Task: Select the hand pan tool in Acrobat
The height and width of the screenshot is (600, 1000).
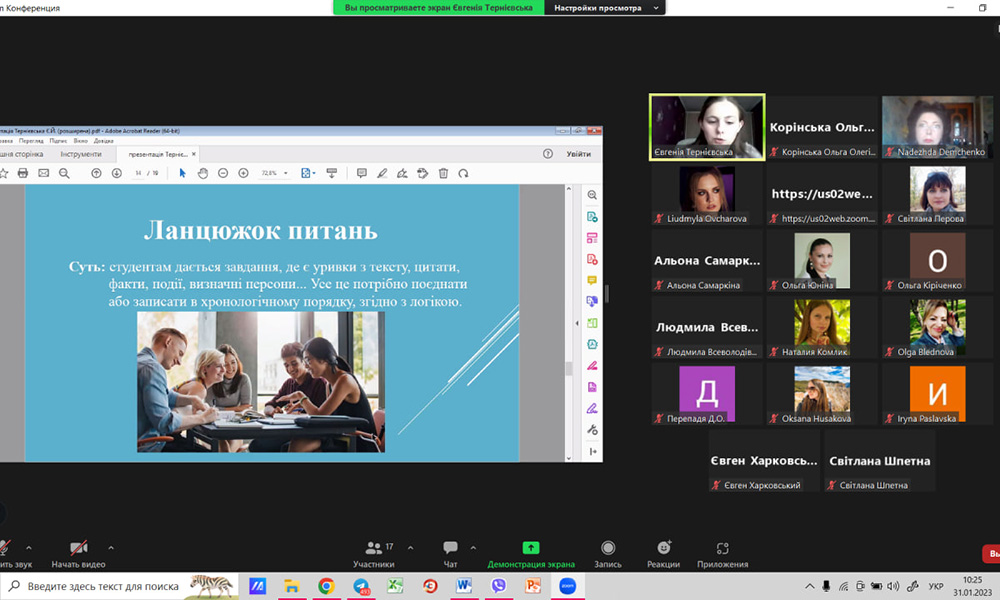Action: click(202, 173)
